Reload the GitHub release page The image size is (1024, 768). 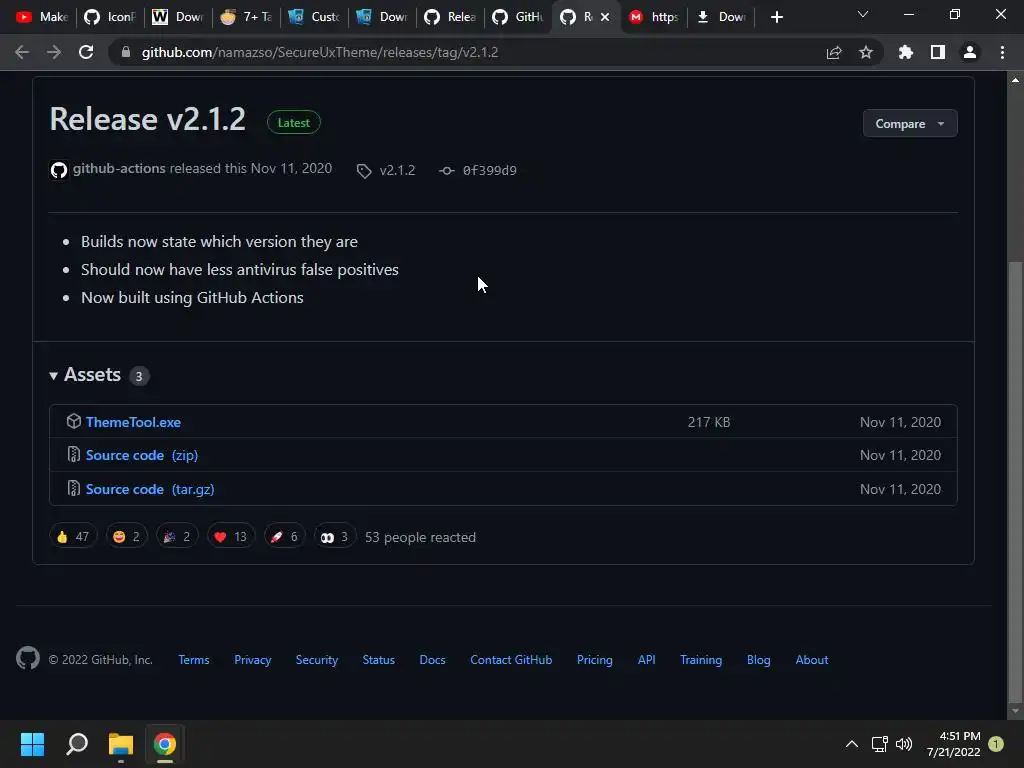(86, 52)
